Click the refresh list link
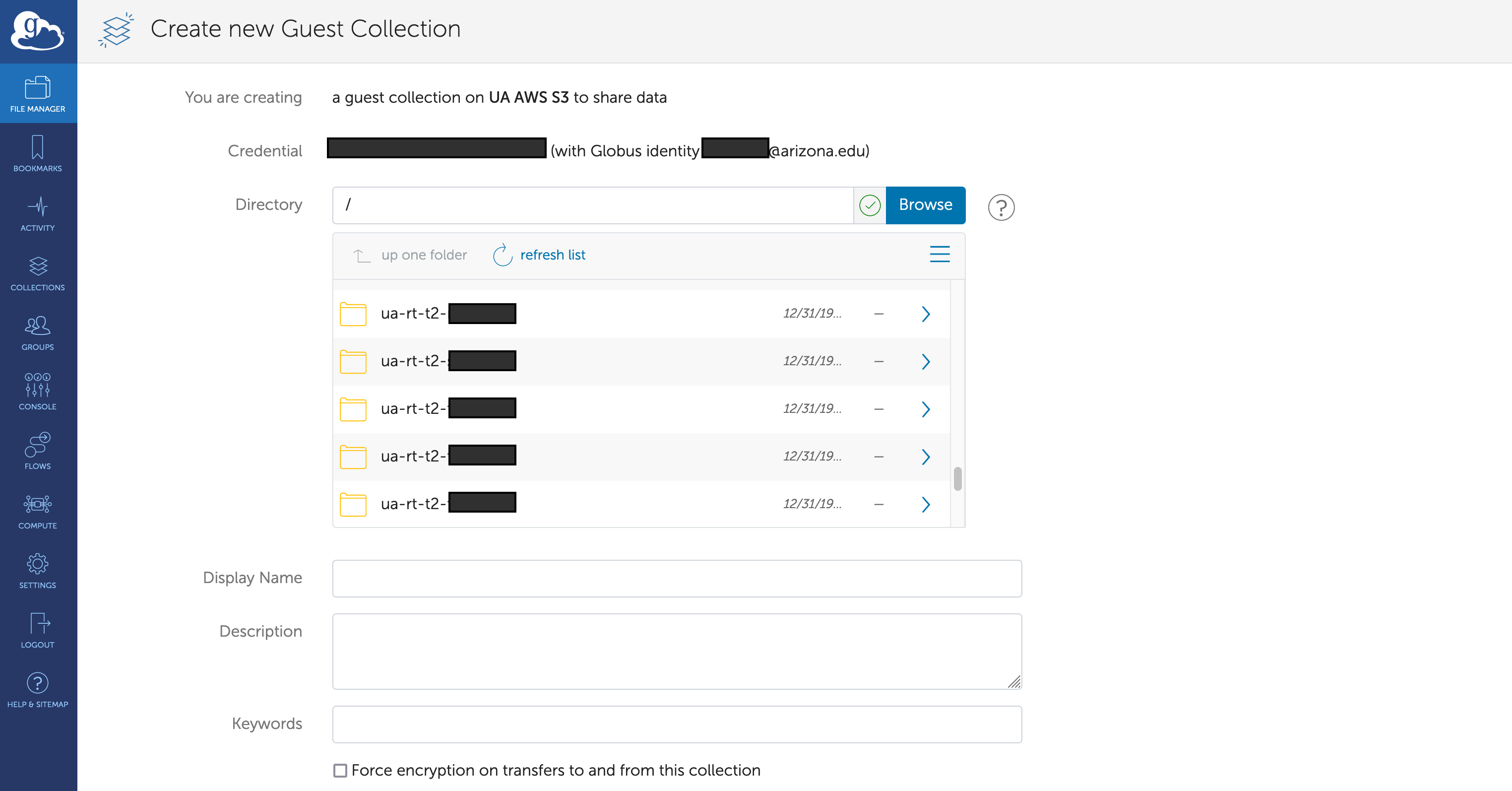 click(x=552, y=255)
